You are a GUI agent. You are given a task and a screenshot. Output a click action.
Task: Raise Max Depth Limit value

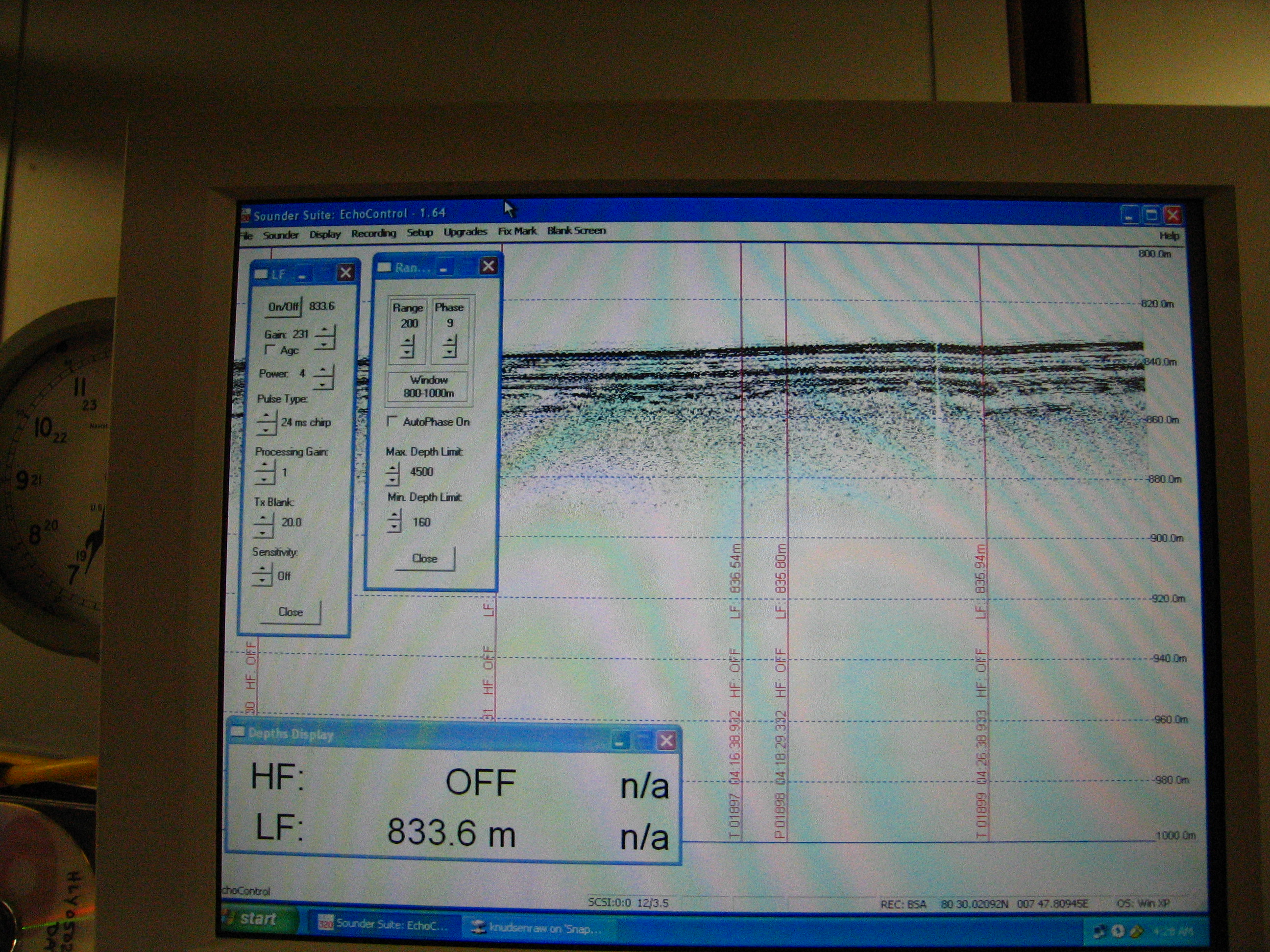coord(393,468)
